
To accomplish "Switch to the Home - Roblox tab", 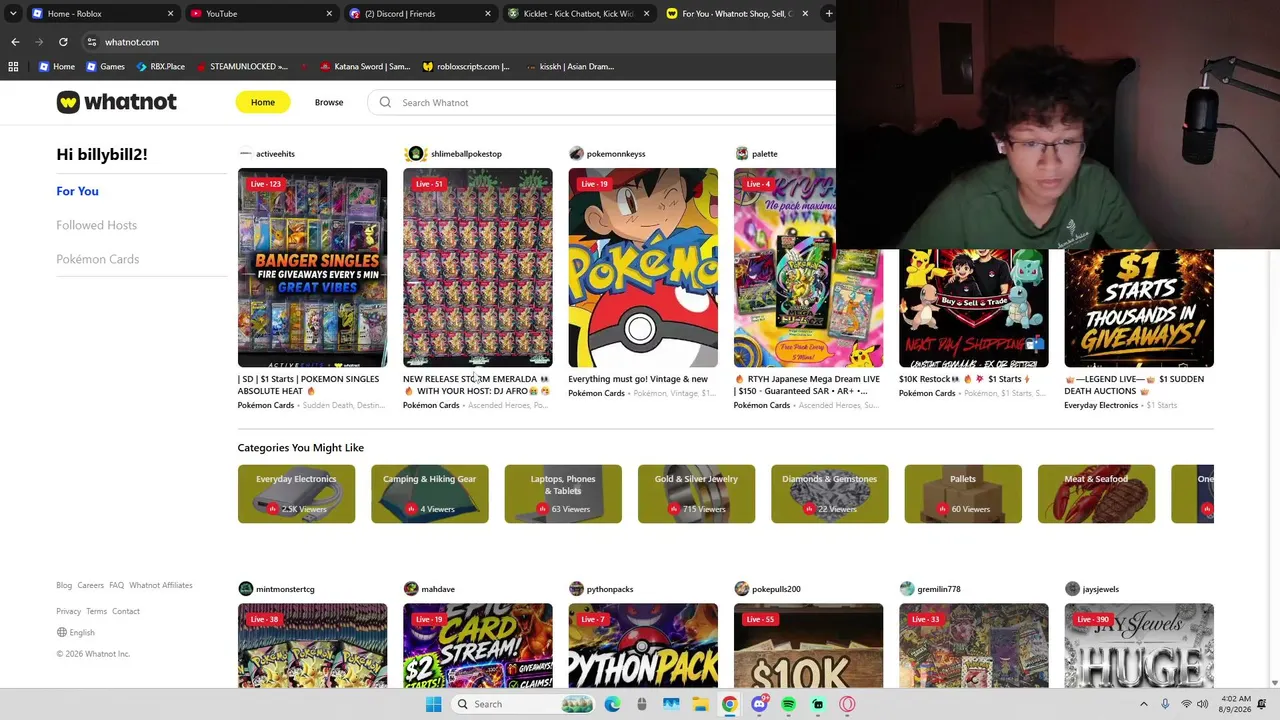I will click(103, 14).
